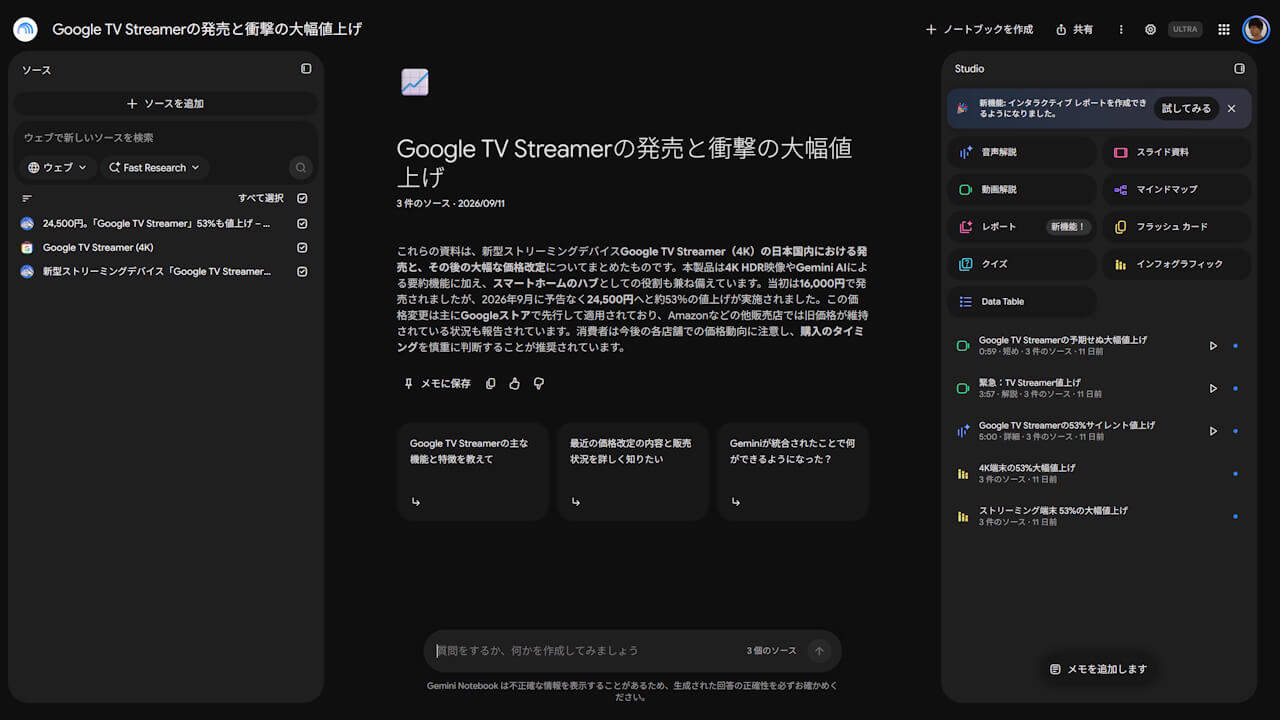1280x720 pixels.
Task: Uncheck the 新型ストリーミングデバイス source checkbox
Action: 302,271
